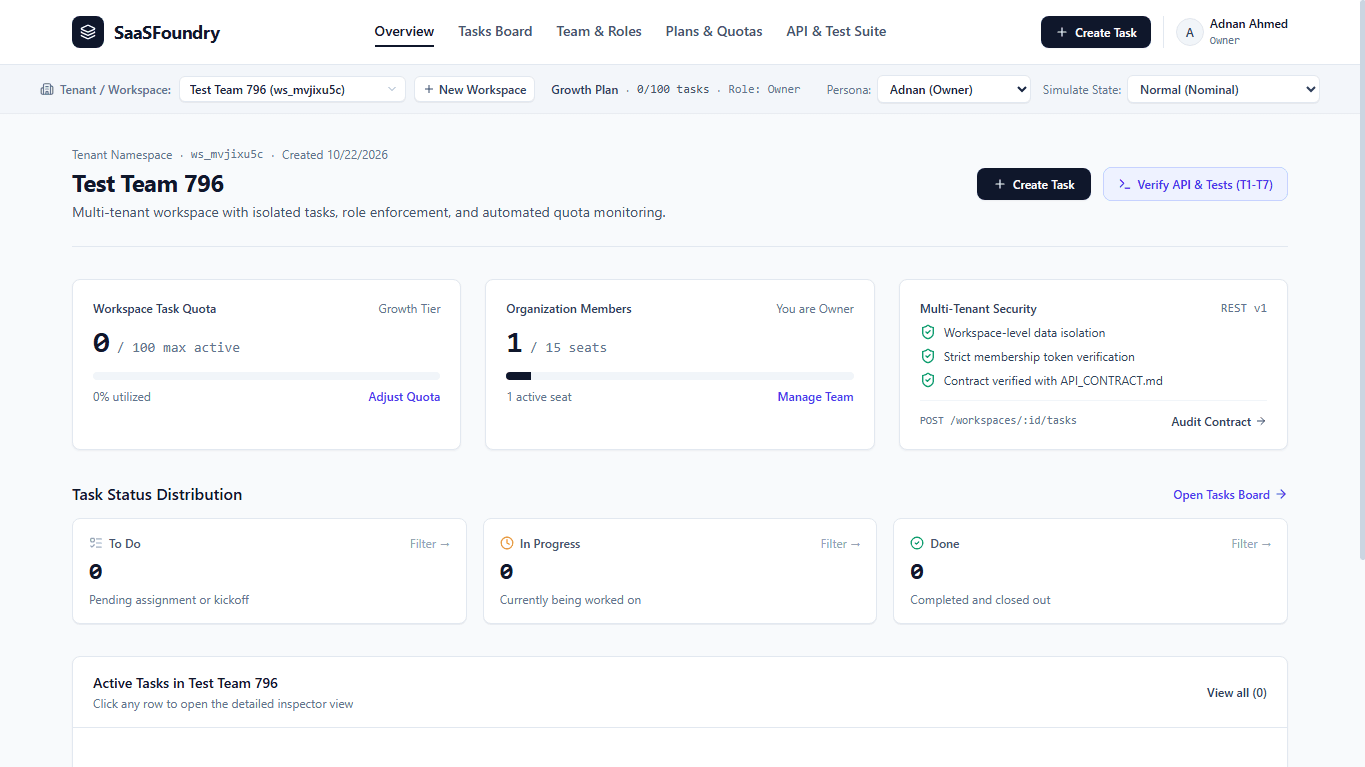This screenshot has width=1365, height=767.
Task: Open the Tasks Board tab
Action: [495, 31]
